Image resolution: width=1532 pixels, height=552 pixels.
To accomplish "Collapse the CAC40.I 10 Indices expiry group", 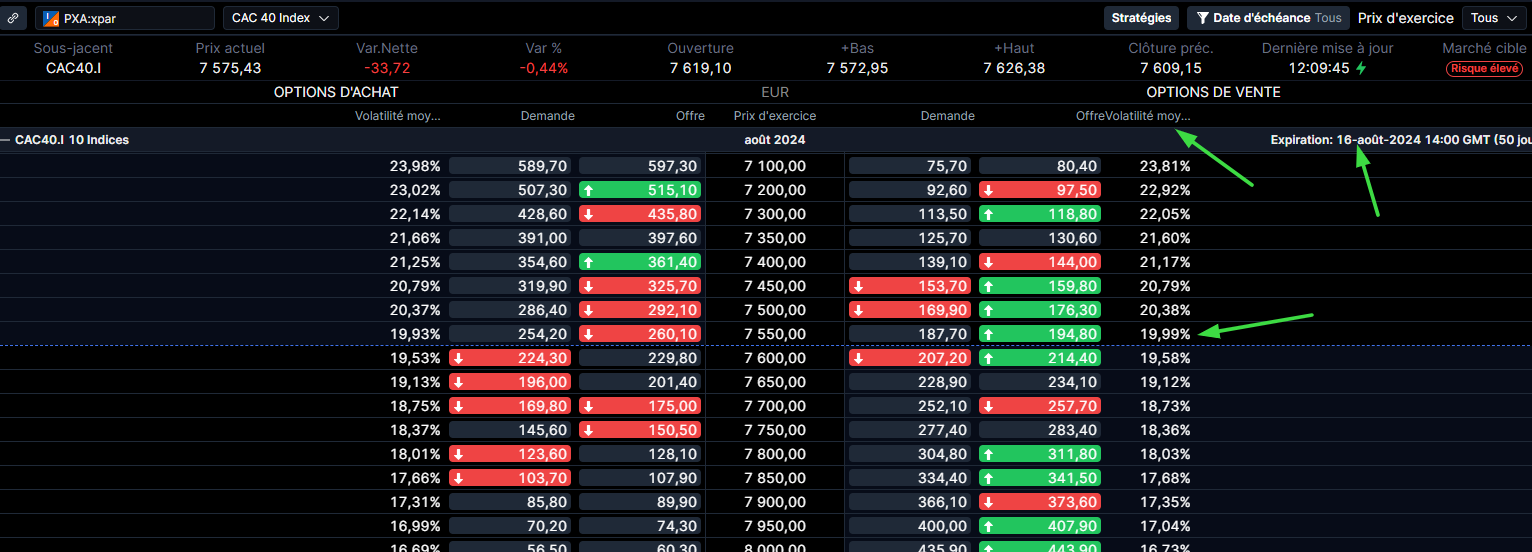I will click(6, 140).
